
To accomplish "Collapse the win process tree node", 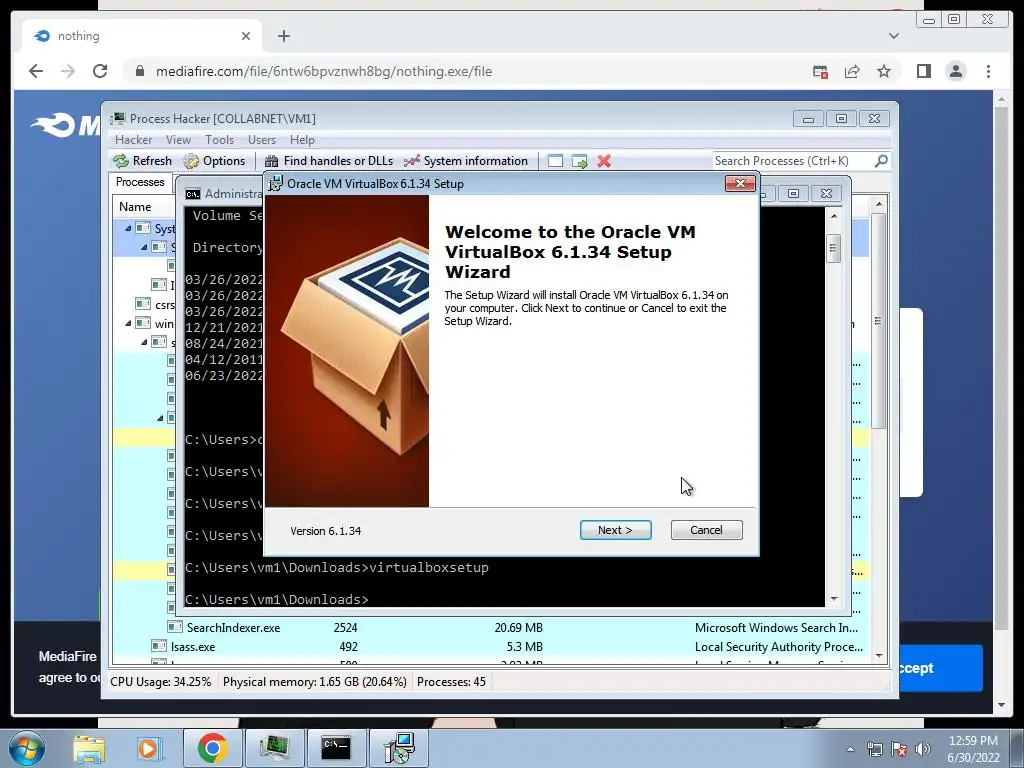I will 128,324.
